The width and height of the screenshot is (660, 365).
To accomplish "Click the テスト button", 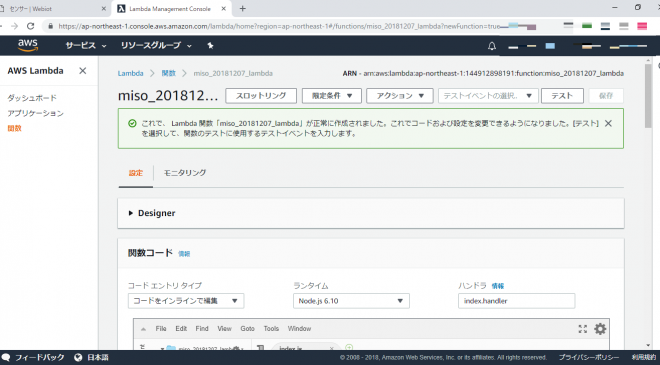I will tap(562, 96).
